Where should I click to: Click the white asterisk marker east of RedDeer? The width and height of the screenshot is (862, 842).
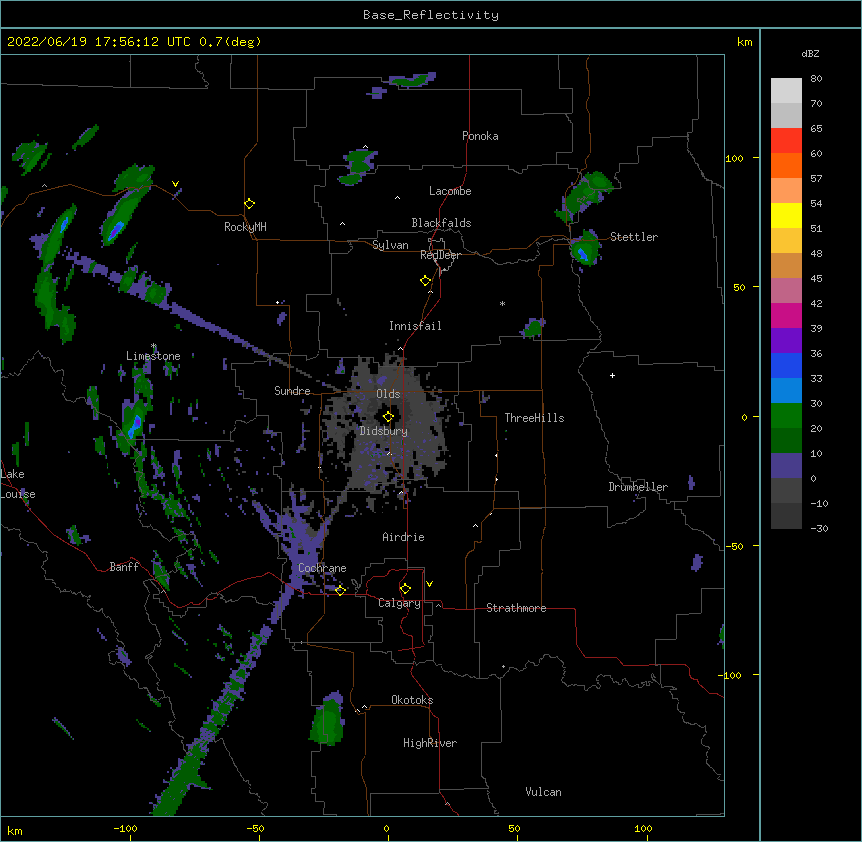pos(502,303)
